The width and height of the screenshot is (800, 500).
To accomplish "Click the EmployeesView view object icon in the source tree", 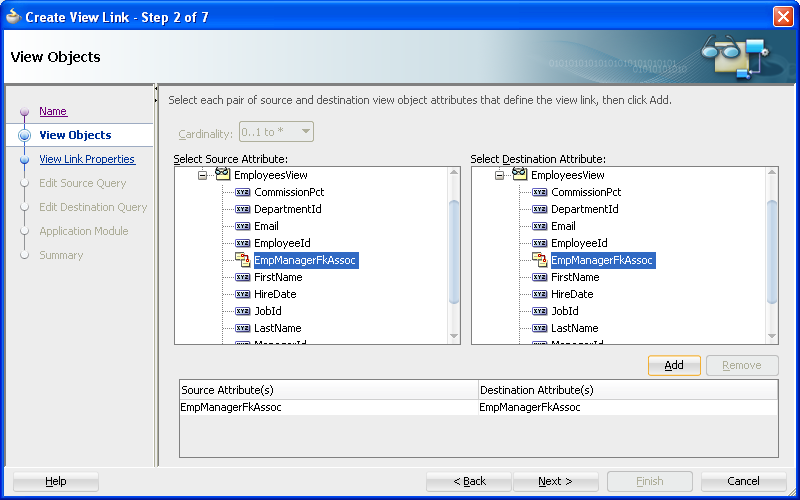I will point(222,174).
